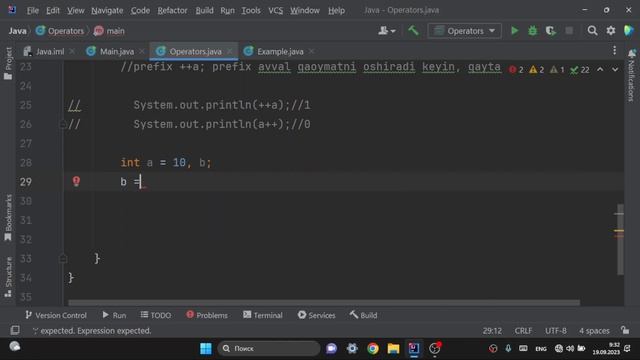The height and width of the screenshot is (360, 640).
Task: Click the red error bulb on line 29
Action: click(x=76, y=181)
